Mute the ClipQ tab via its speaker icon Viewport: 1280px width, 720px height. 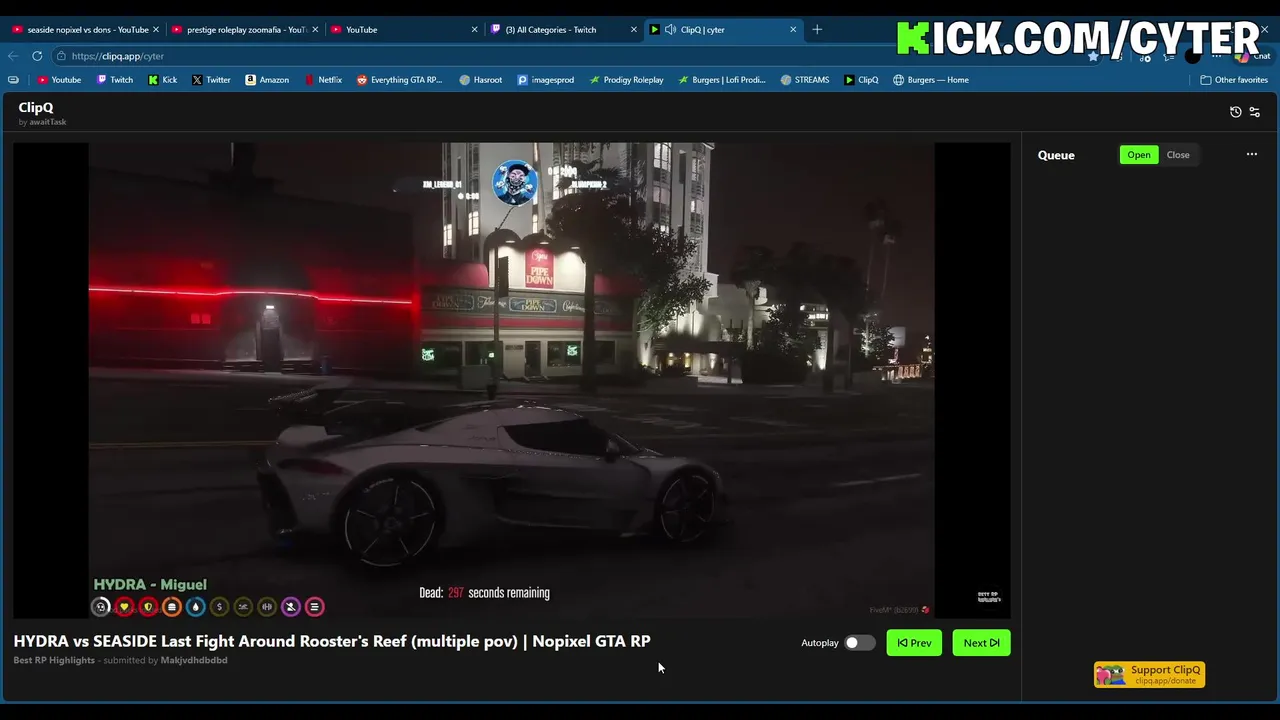click(x=671, y=30)
